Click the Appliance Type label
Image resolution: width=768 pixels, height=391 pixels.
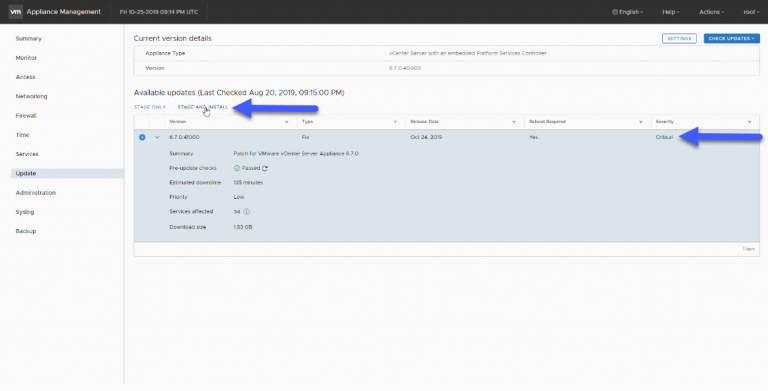(x=165, y=53)
